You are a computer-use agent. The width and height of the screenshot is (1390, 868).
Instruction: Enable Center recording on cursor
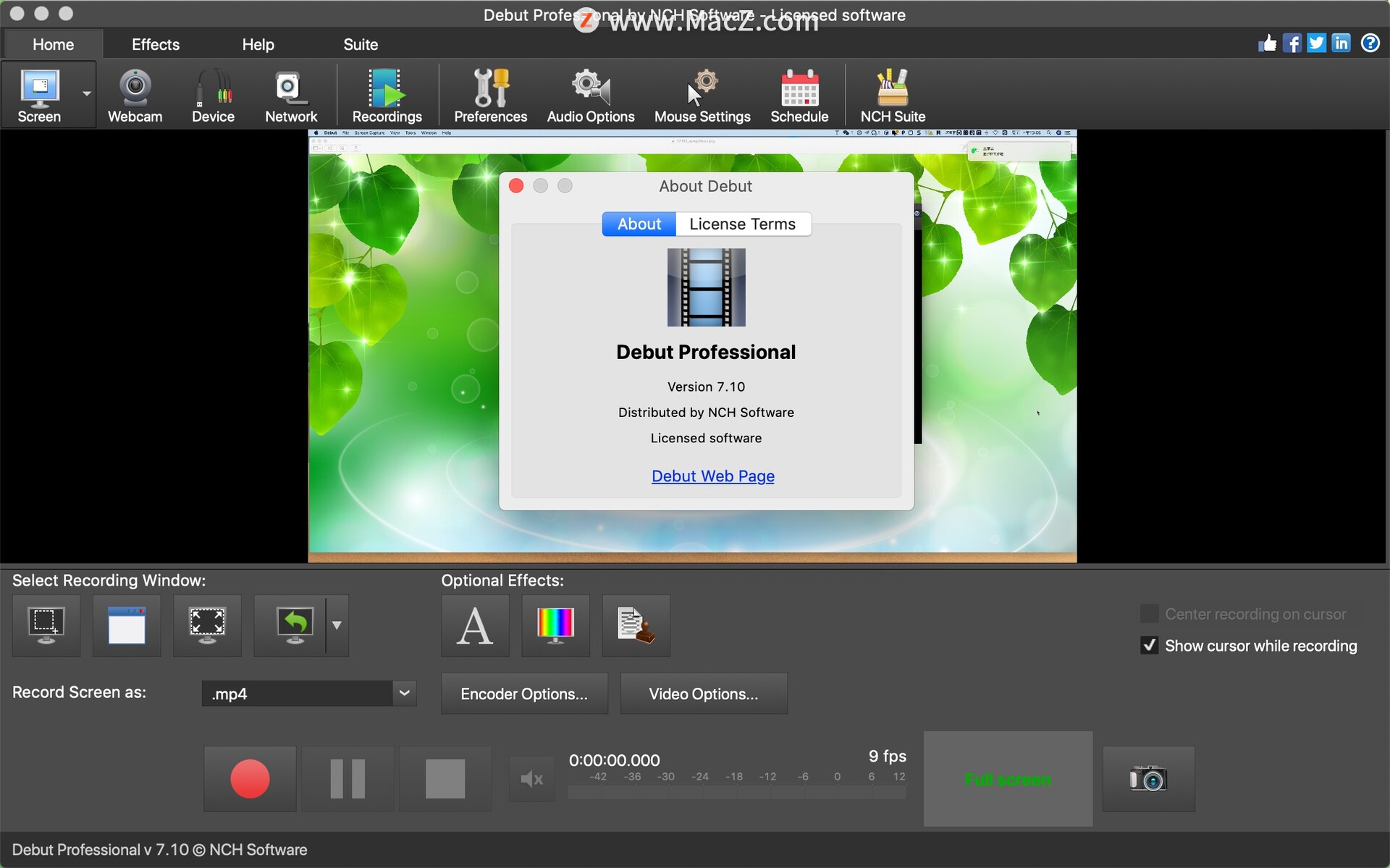(1149, 614)
